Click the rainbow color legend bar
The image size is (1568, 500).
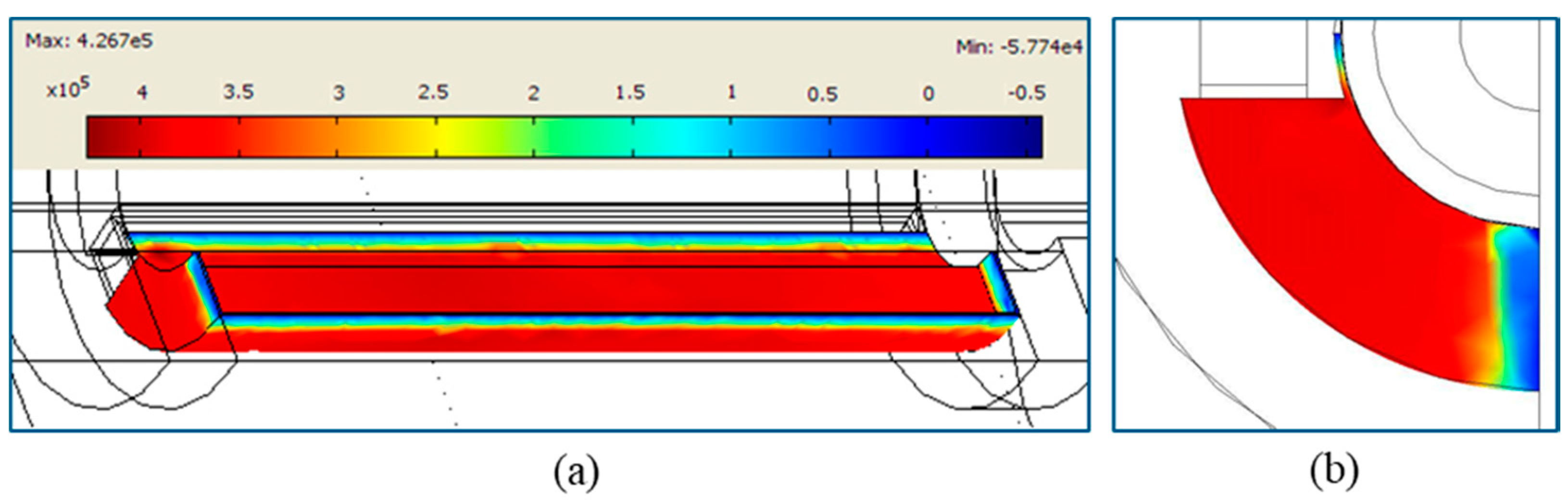click(564, 137)
